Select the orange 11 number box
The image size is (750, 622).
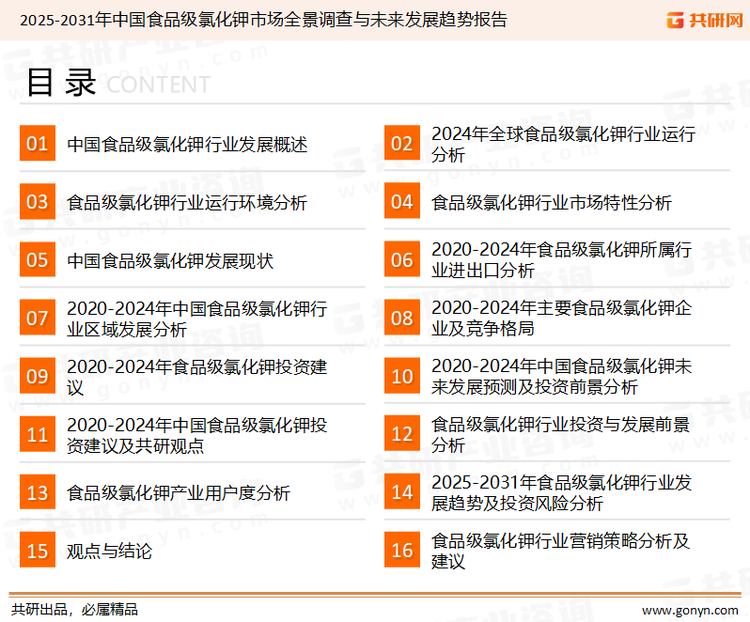[37, 434]
